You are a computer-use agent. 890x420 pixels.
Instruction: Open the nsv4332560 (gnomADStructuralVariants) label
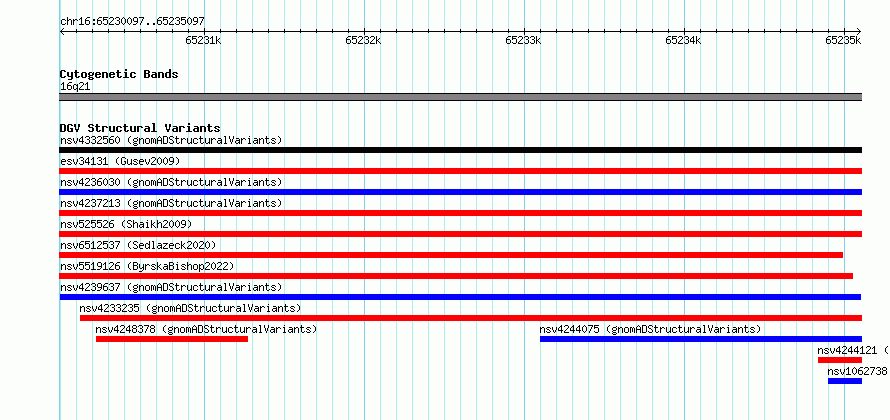click(171, 140)
